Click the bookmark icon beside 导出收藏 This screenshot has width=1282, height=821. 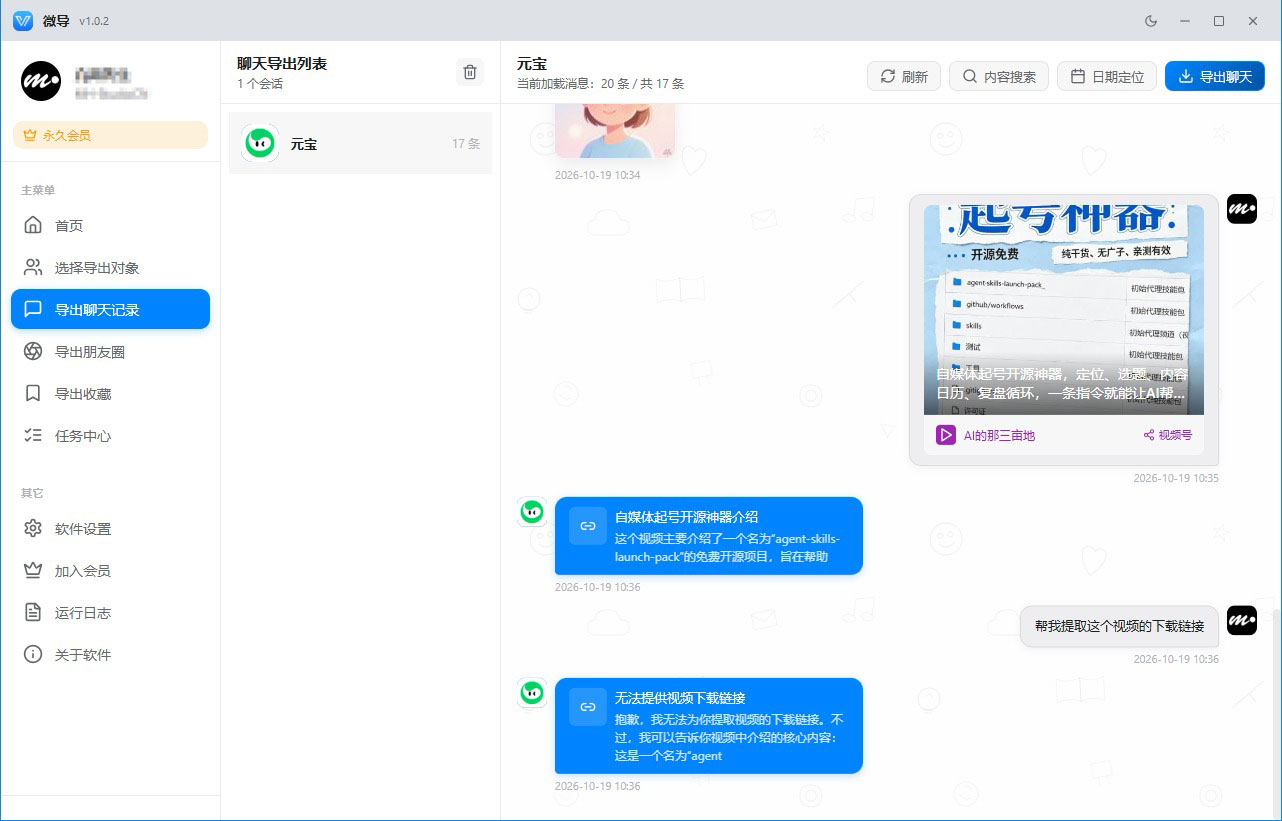coord(33,394)
